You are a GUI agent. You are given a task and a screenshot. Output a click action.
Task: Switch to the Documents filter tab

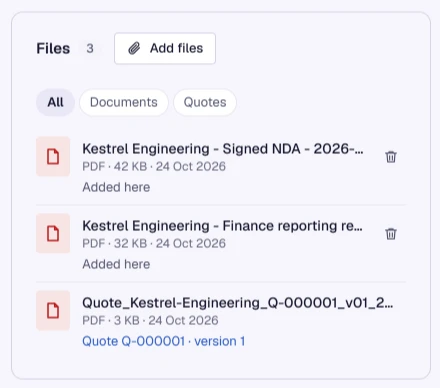(x=124, y=102)
